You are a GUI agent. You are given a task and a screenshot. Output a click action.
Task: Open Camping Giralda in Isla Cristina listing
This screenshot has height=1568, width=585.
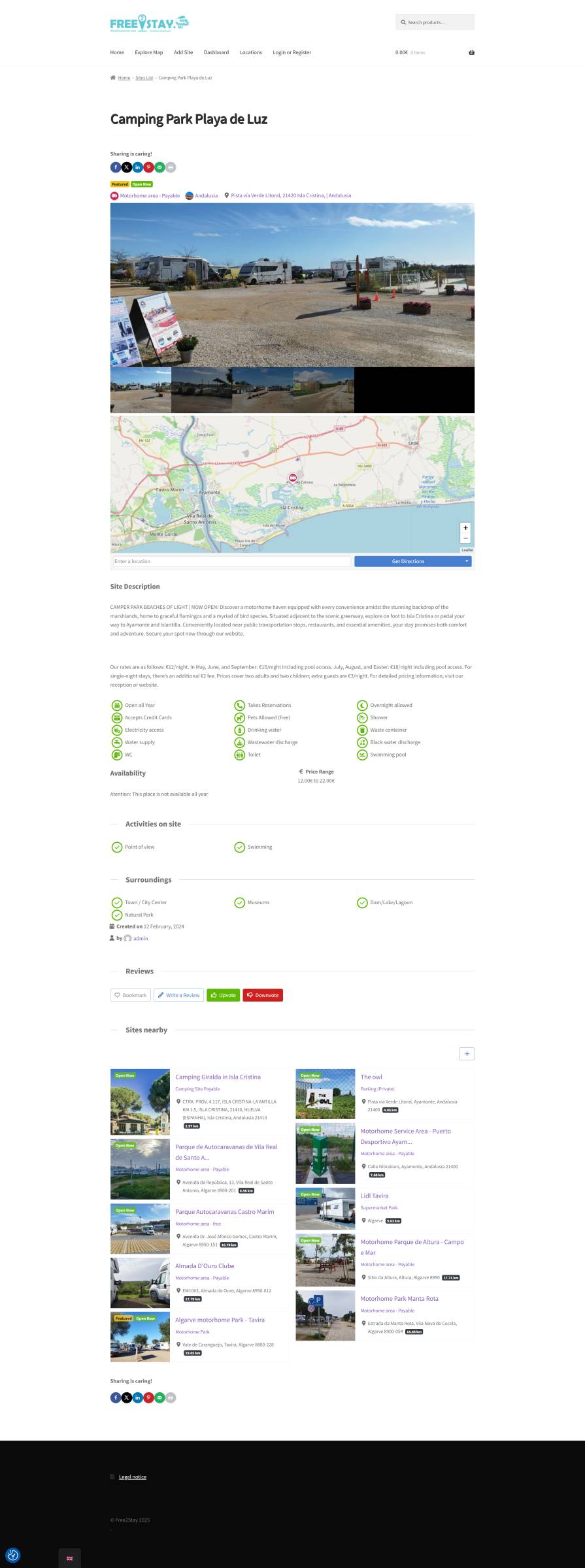218,1077
